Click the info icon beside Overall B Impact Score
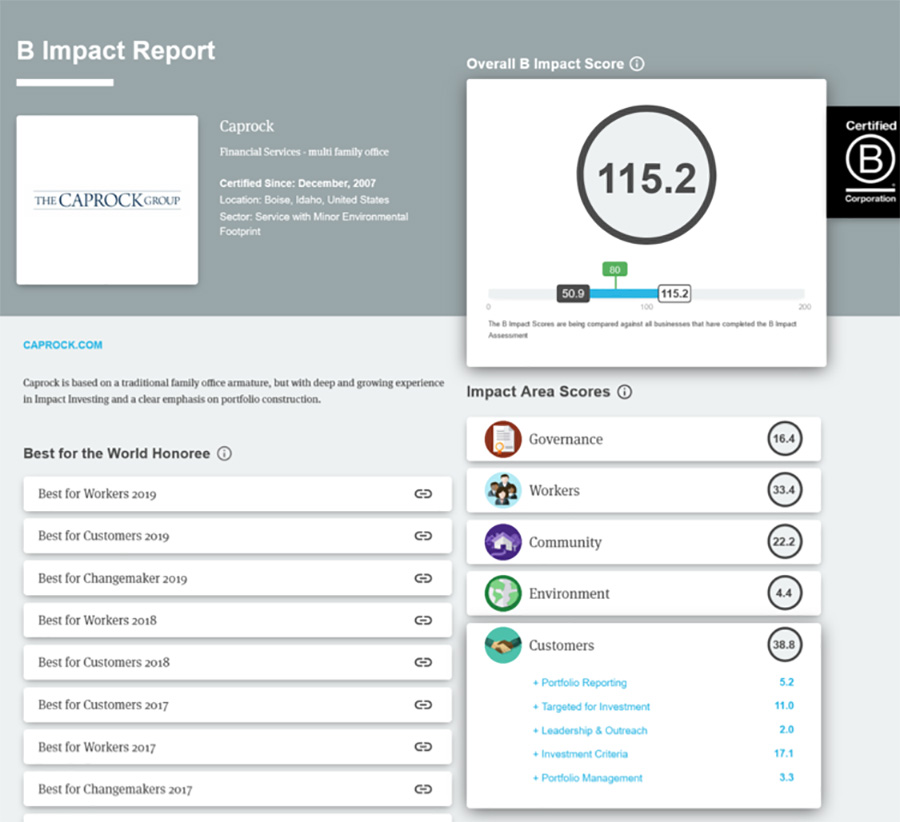Image resolution: width=900 pixels, height=822 pixels. pyautogui.click(x=637, y=64)
